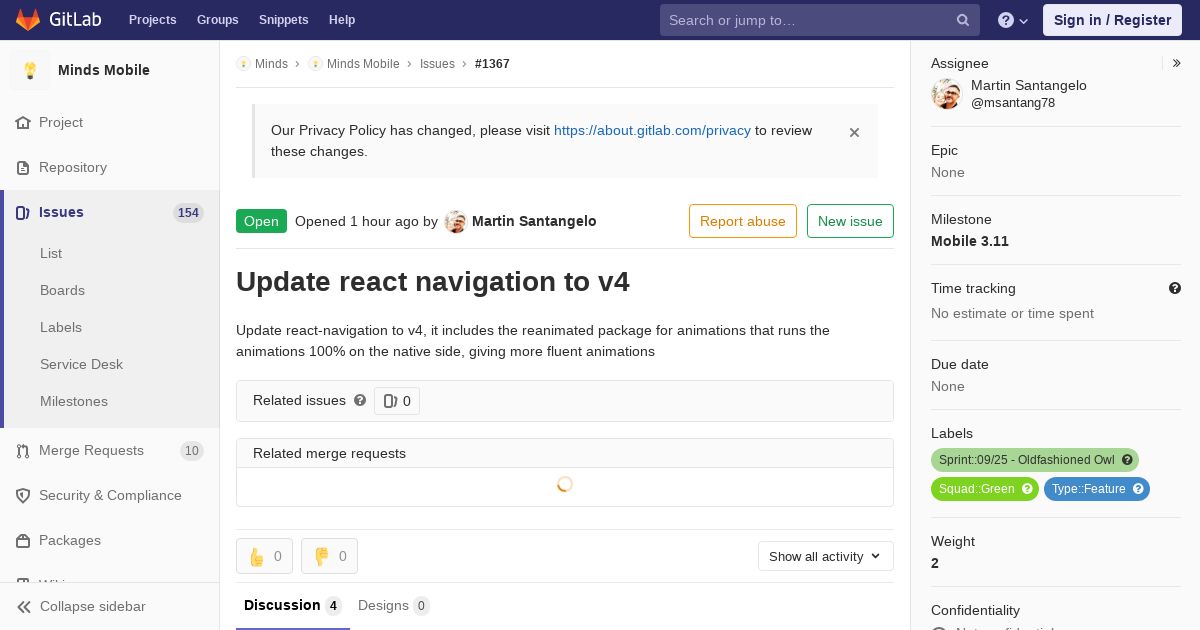Click the thumbs up reaction button

click(264, 556)
